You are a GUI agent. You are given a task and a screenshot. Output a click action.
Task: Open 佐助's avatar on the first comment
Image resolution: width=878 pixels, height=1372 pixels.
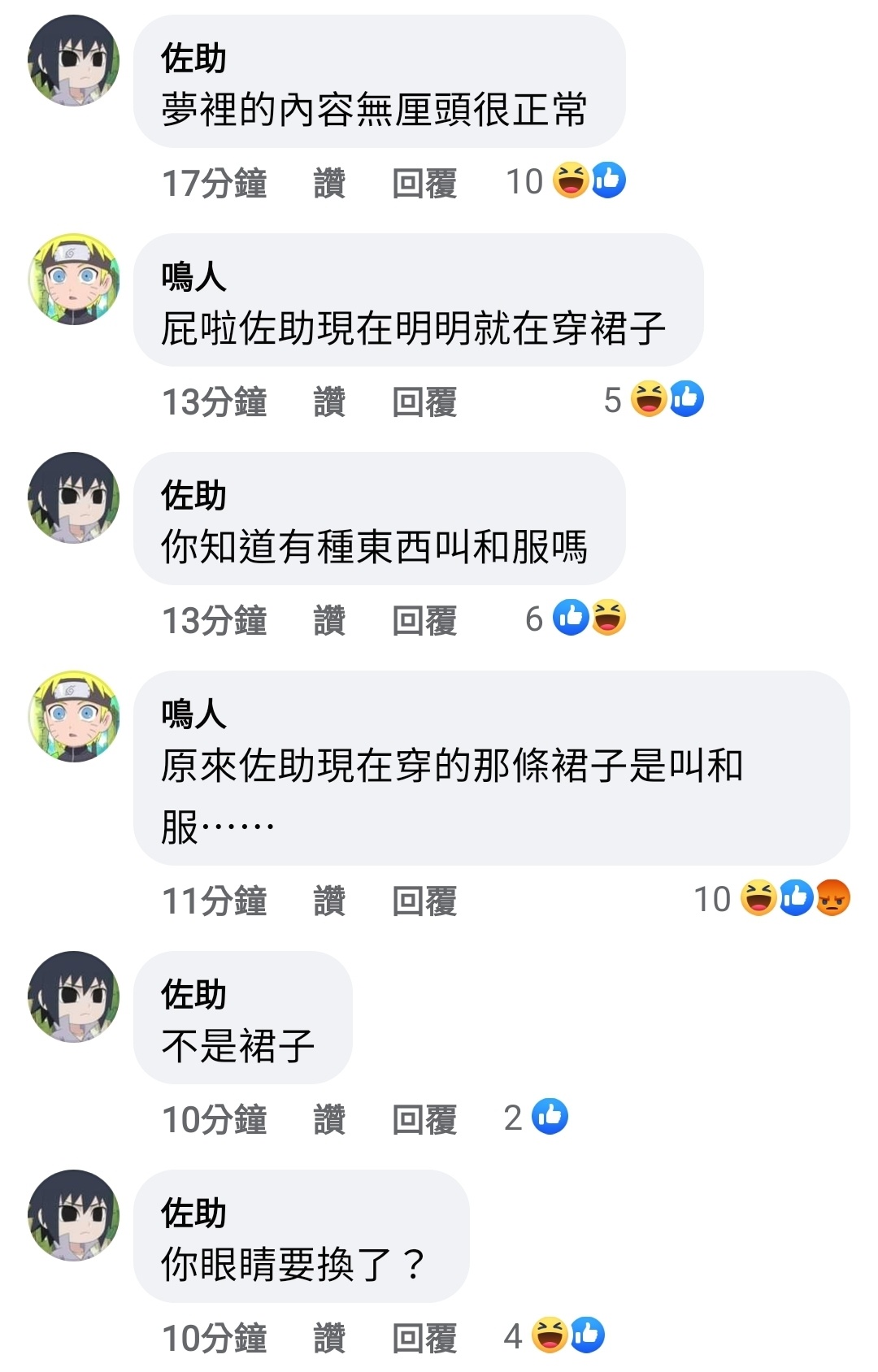pos(73,61)
